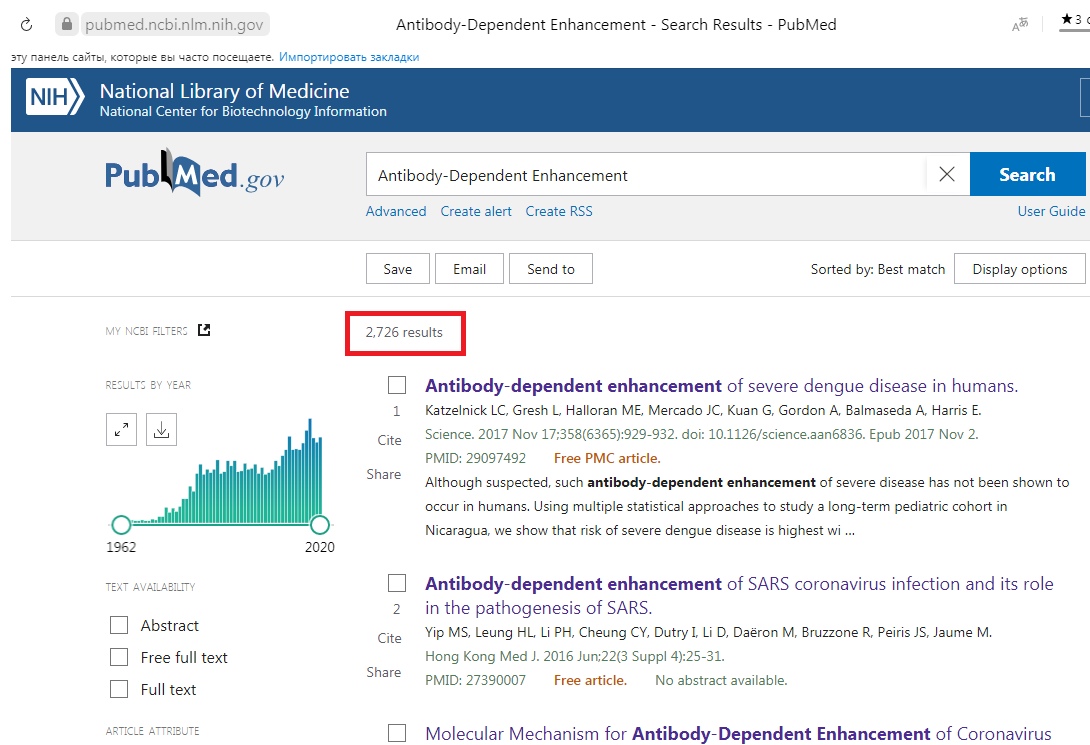
Task: Click the Save button
Action: pyautogui.click(x=397, y=269)
